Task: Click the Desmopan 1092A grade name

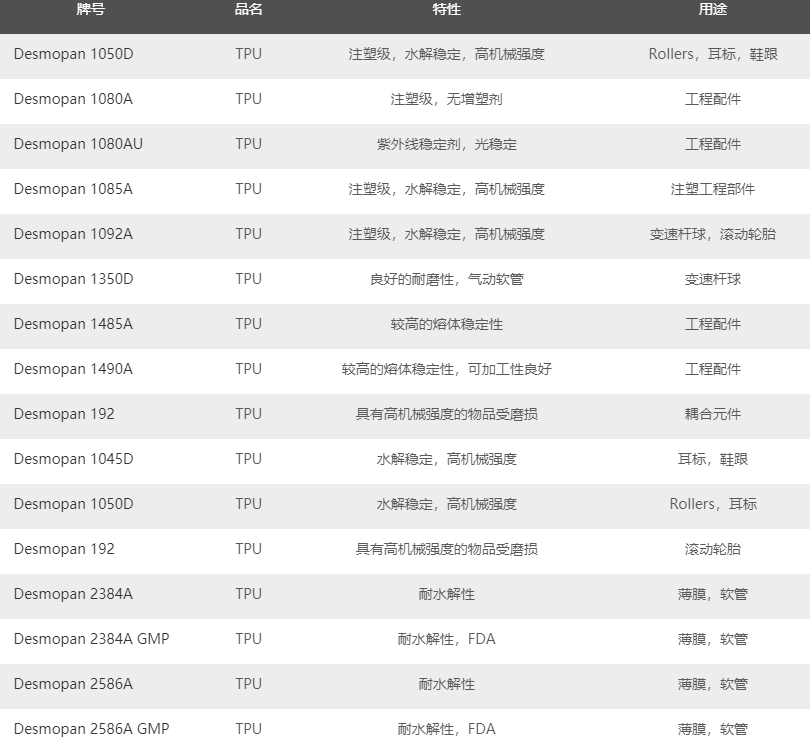Action: [73, 234]
